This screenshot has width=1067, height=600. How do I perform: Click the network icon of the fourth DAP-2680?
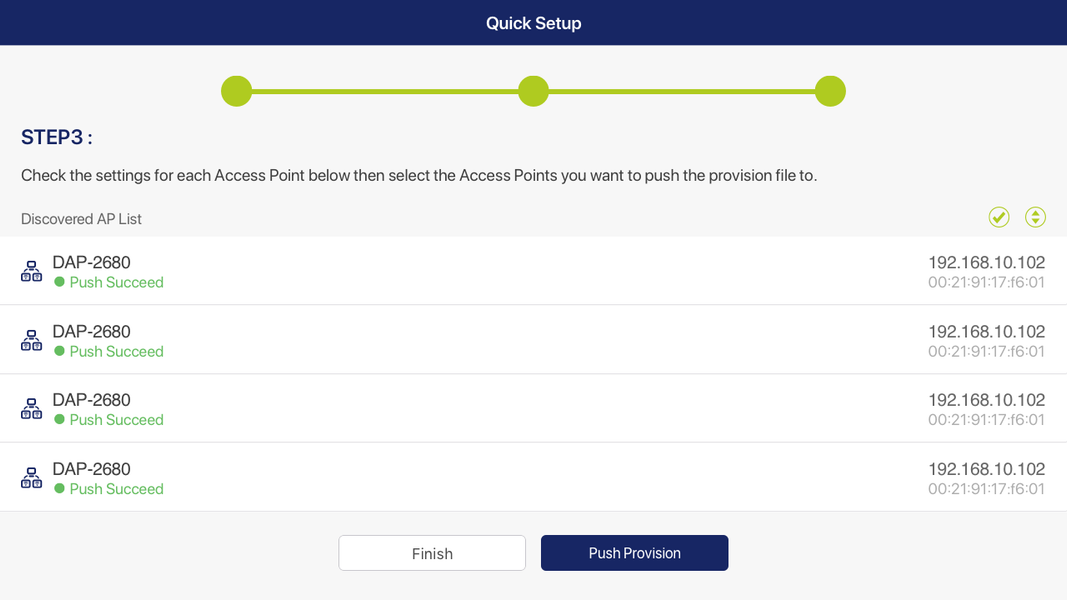(32, 477)
